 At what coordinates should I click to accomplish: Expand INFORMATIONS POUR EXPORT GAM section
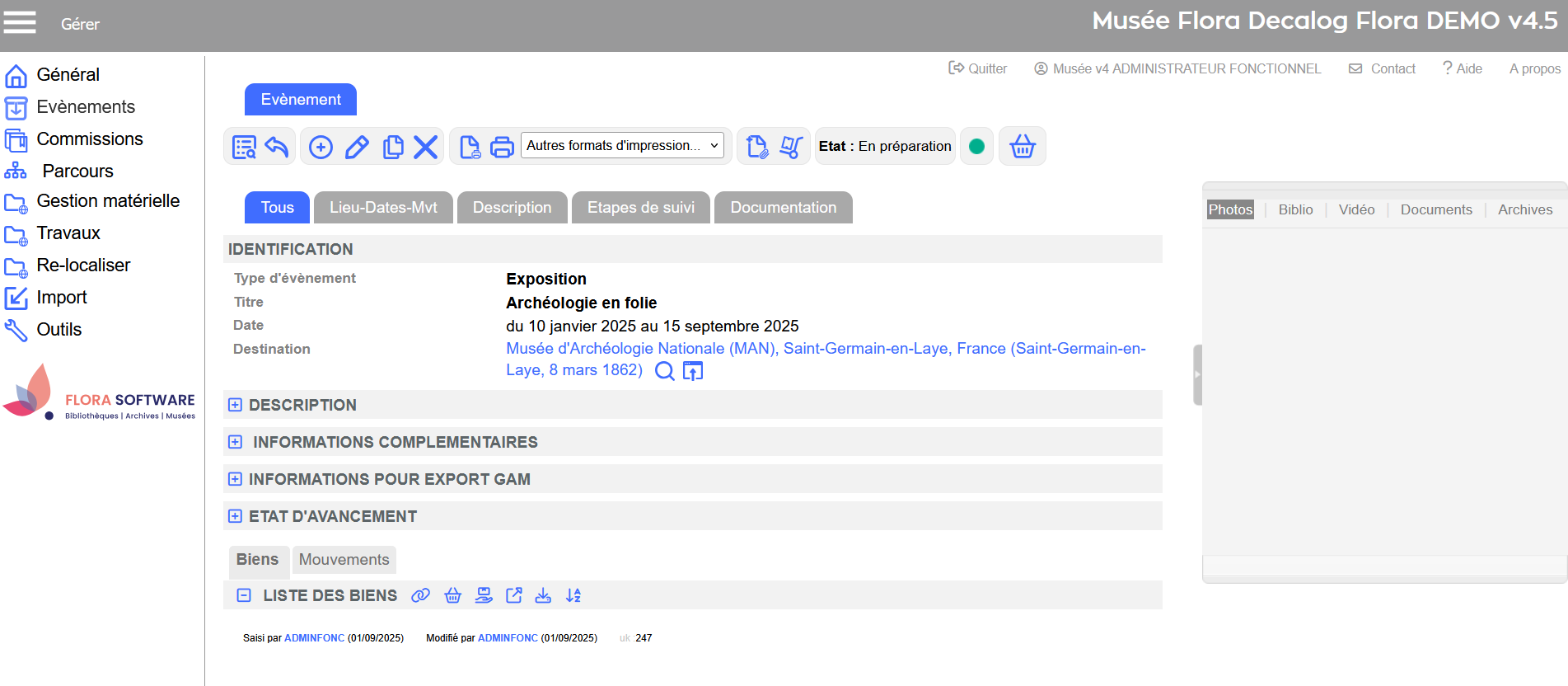tap(236, 479)
